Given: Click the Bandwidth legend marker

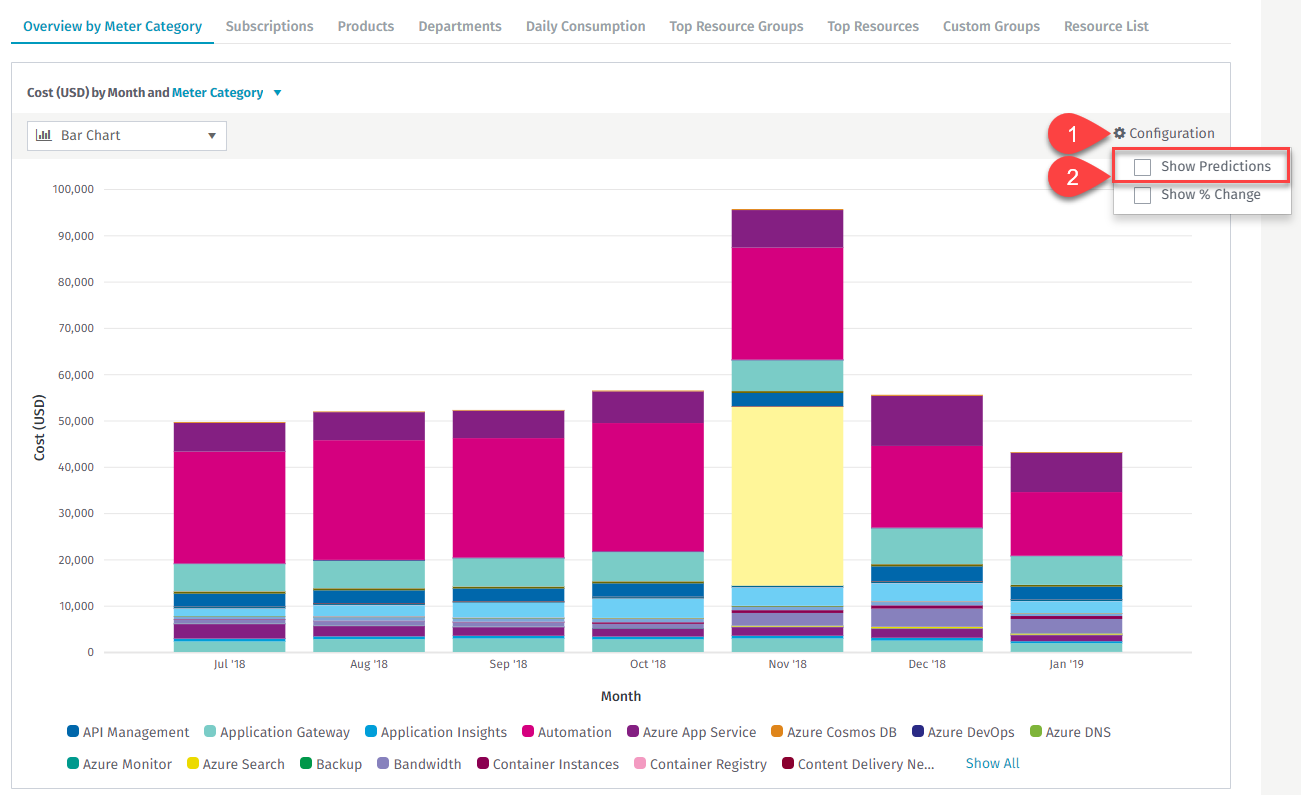Looking at the screenshot, I should (383, 764).
